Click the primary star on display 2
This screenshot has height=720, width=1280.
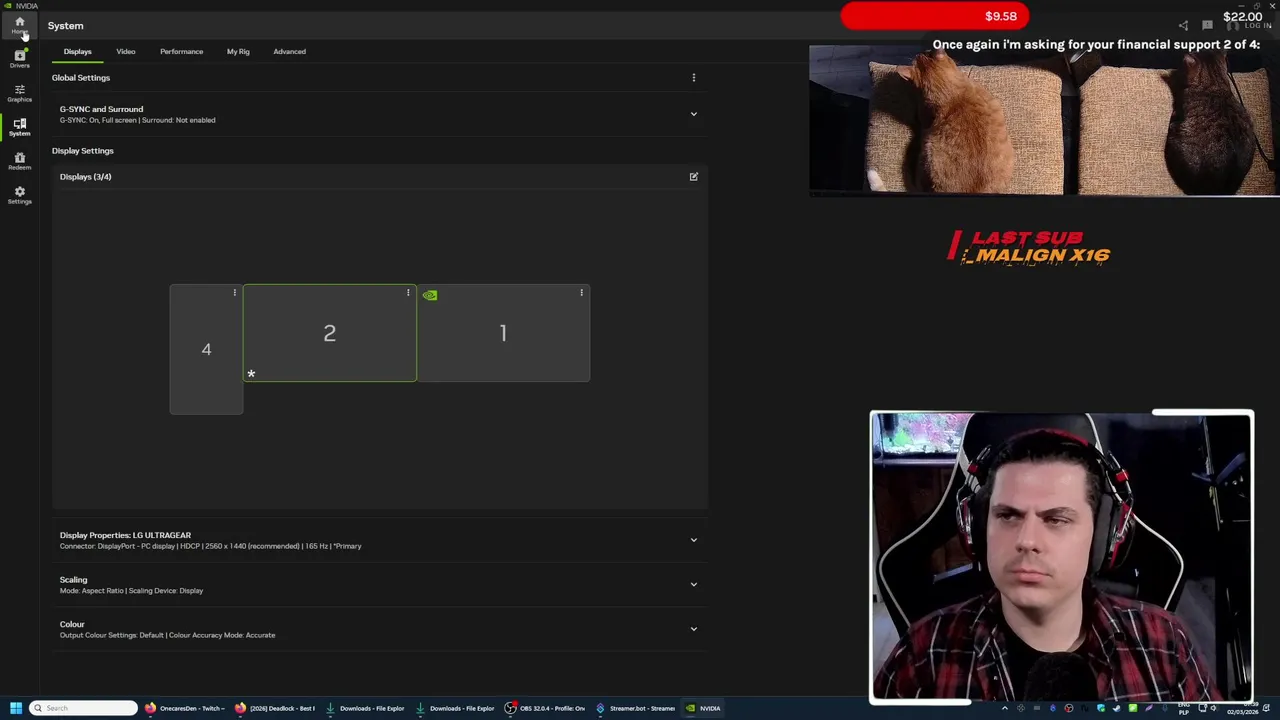(251, 373)
